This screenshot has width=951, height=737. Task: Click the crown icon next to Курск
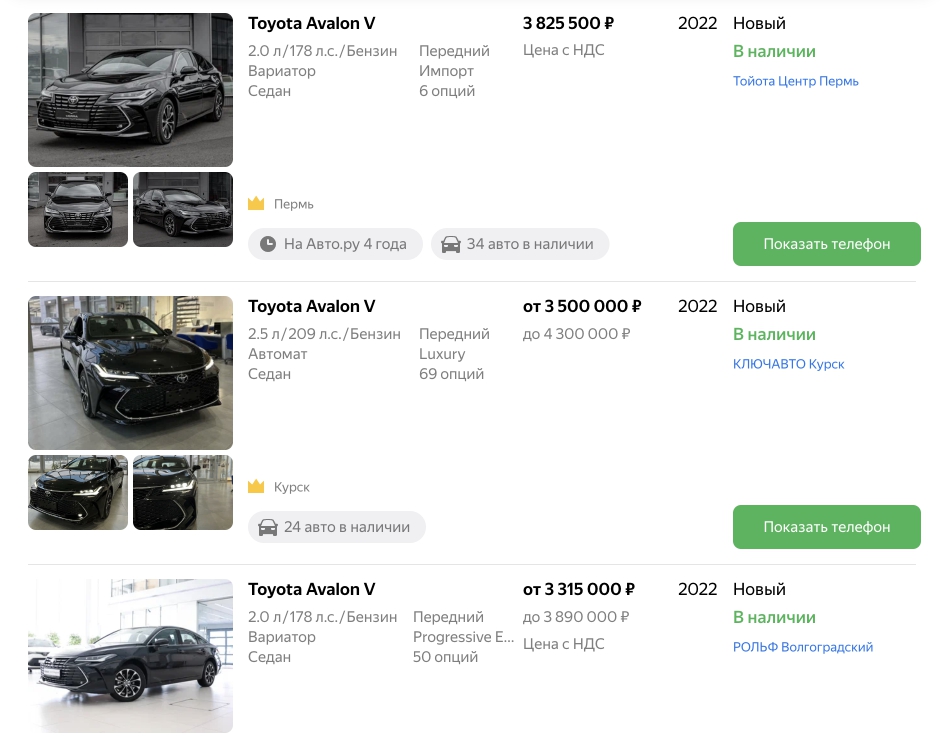[x=256, y=486]
